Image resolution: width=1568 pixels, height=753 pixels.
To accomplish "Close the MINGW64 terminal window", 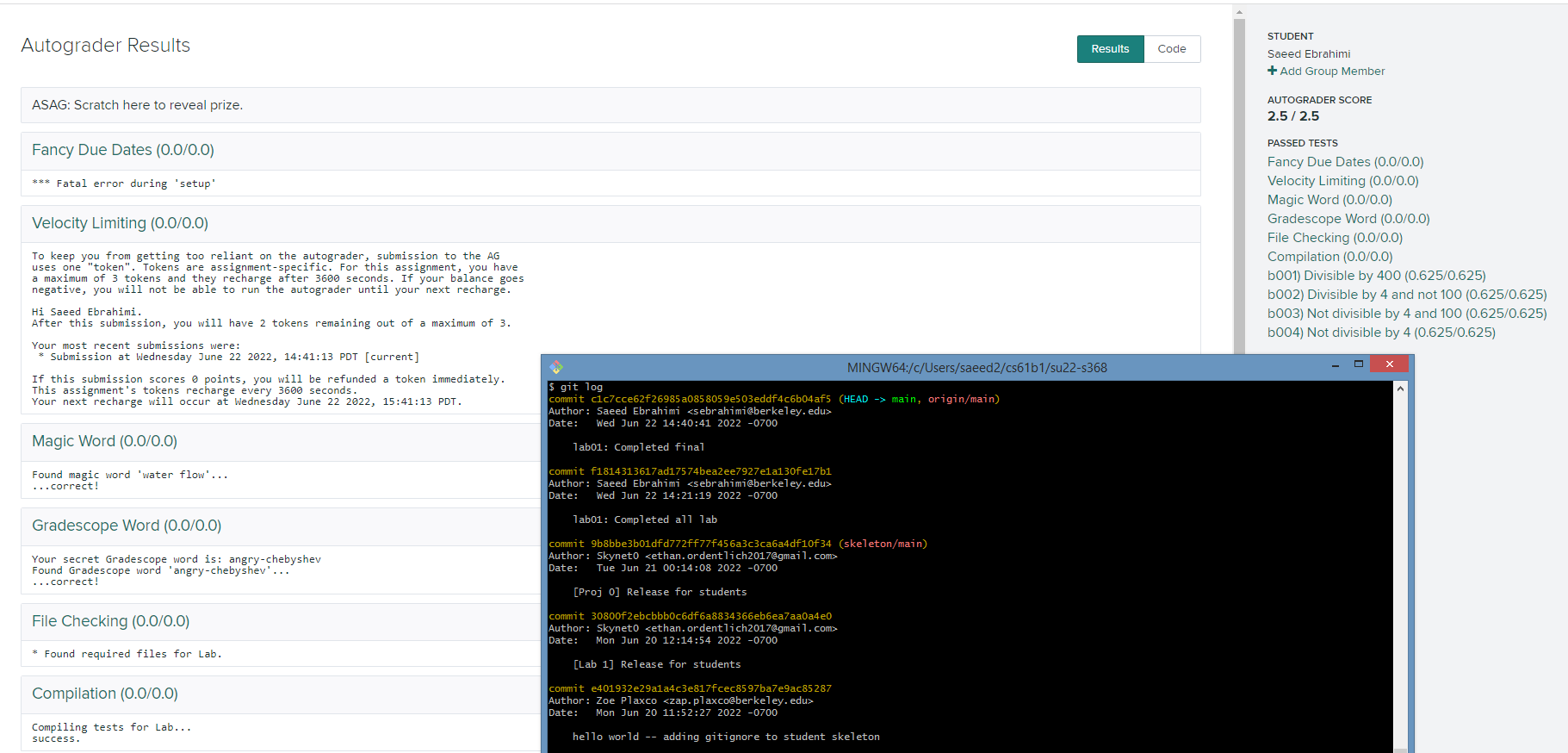I will click(1389, 364).
